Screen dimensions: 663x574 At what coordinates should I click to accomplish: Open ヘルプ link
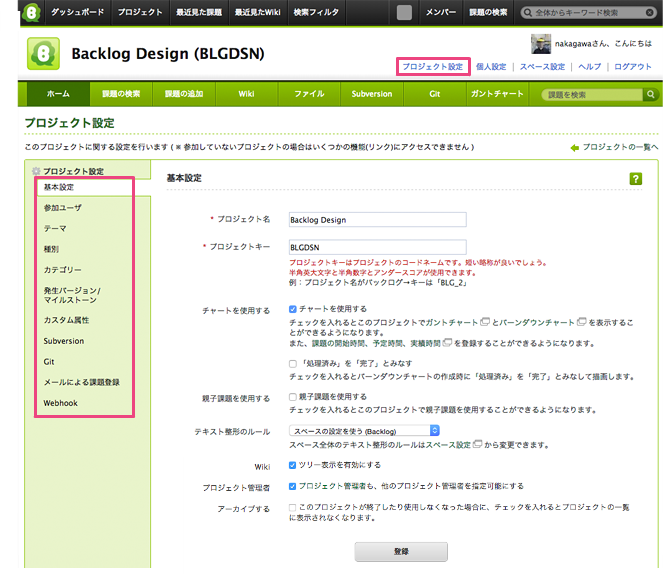(589, 67)
